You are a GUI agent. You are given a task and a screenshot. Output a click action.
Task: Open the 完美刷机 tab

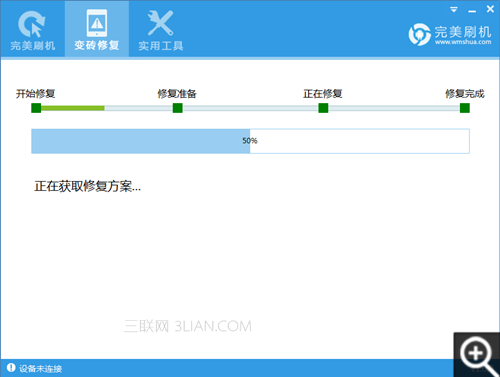tap(32, 29)
